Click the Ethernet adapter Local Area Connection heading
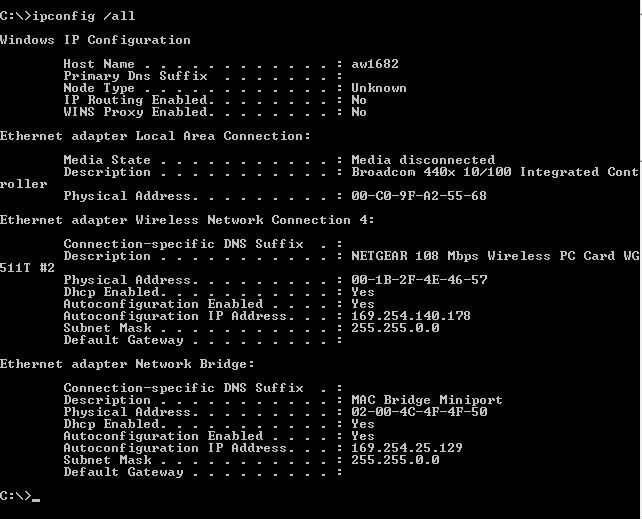The width and height of the screenshot is (642, 519). coord(155,136)
